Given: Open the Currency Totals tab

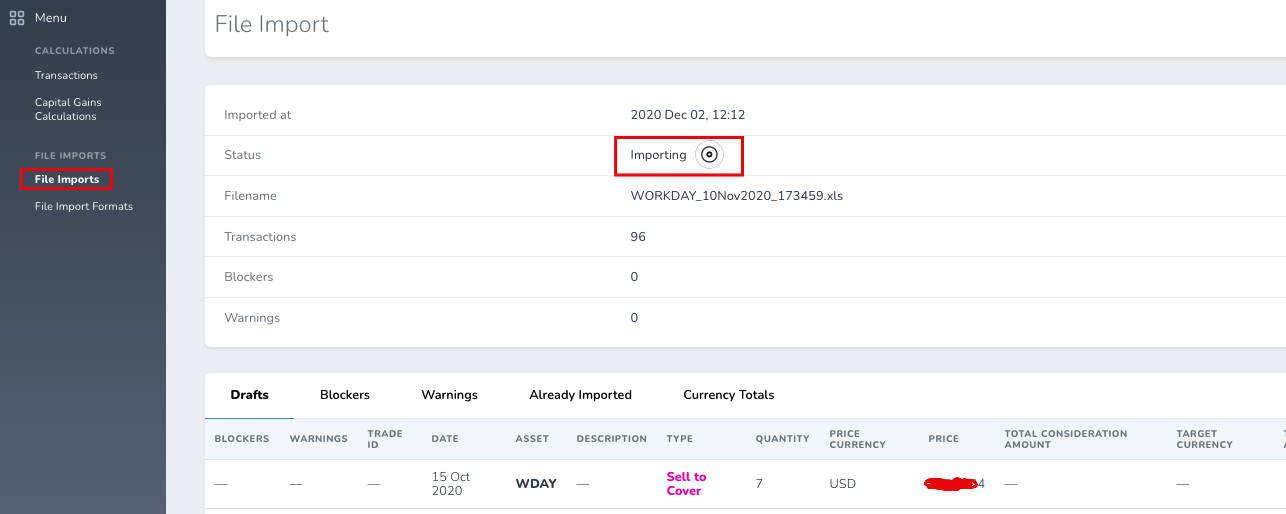Looking at the screenshot, I should [x=729, y=395].
